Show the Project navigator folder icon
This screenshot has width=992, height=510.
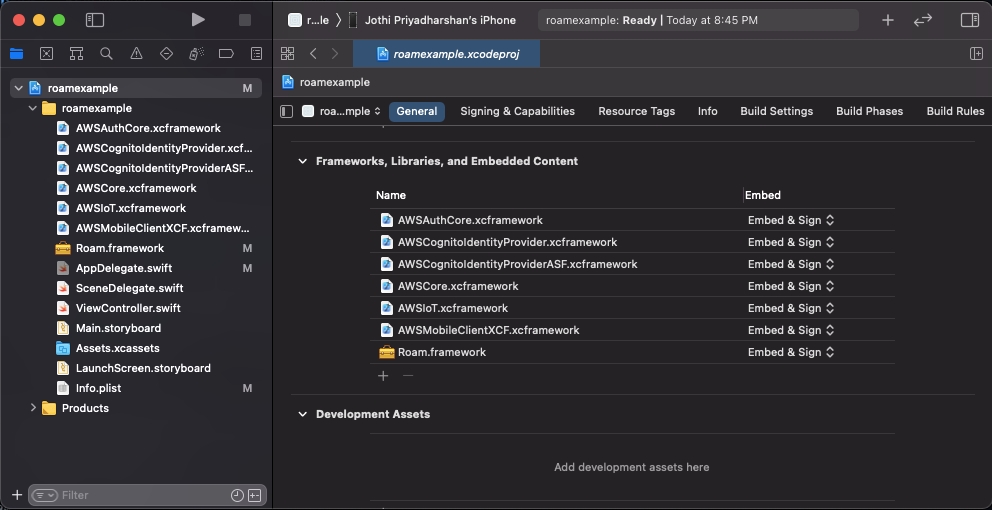(16, 54)
